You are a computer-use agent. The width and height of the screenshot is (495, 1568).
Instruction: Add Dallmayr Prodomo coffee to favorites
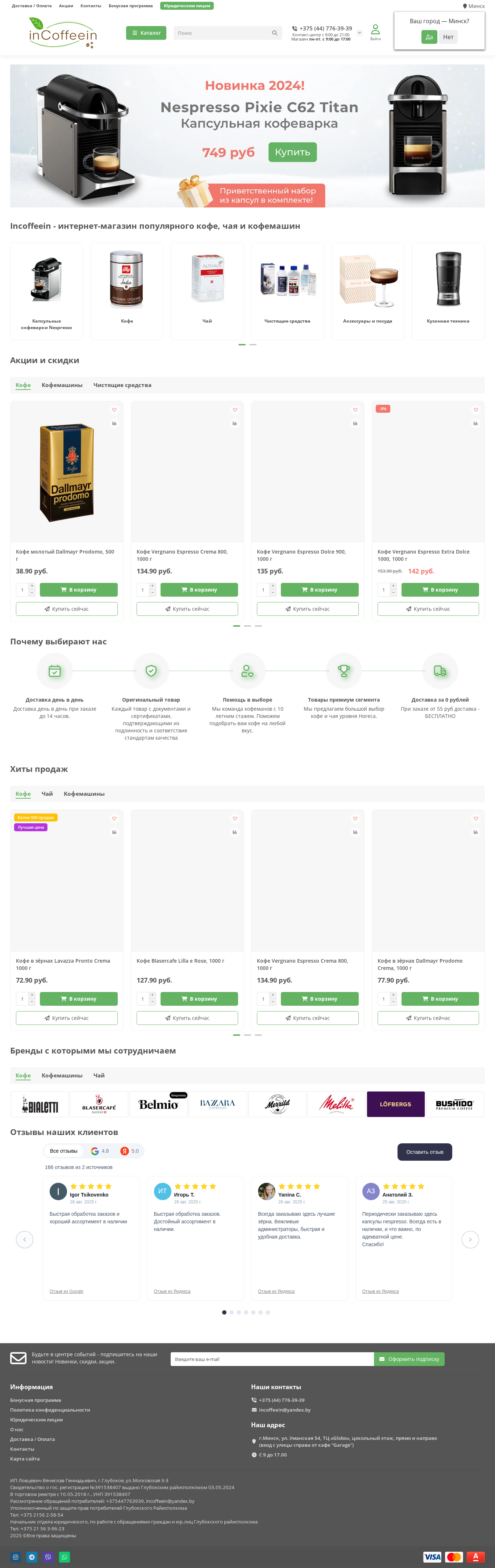pos(114,410)
